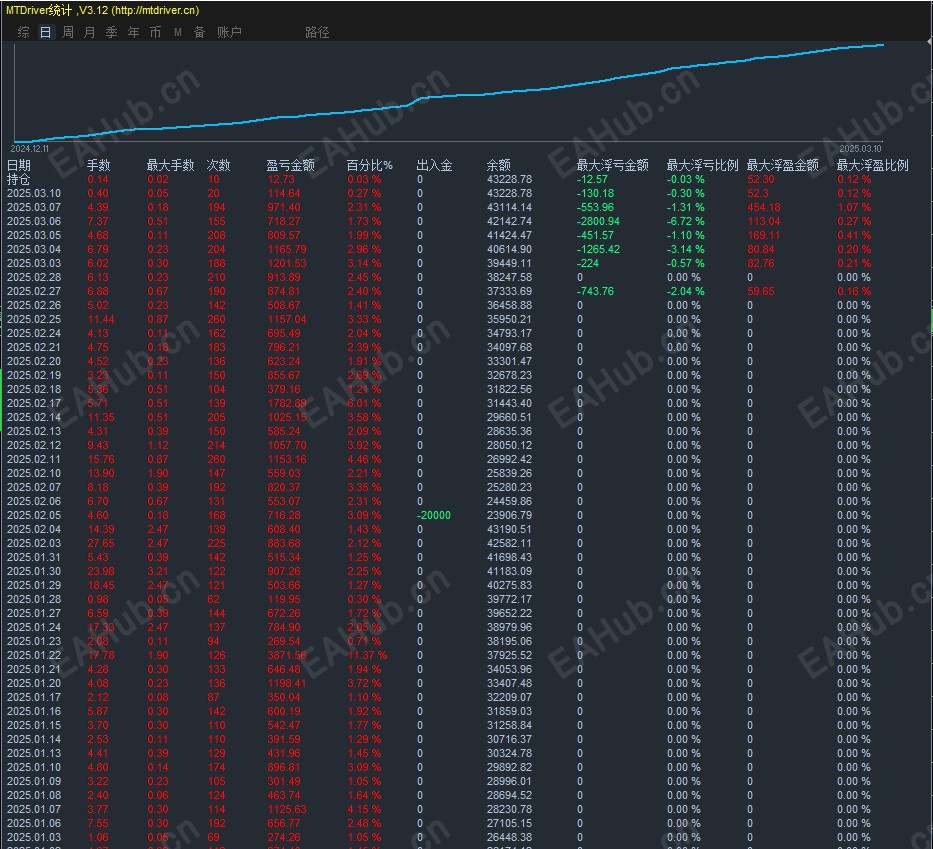This screenshot has height=849, width=933.
Task: Switch to the 月 monthly tab
Action: tap(89, 32)
